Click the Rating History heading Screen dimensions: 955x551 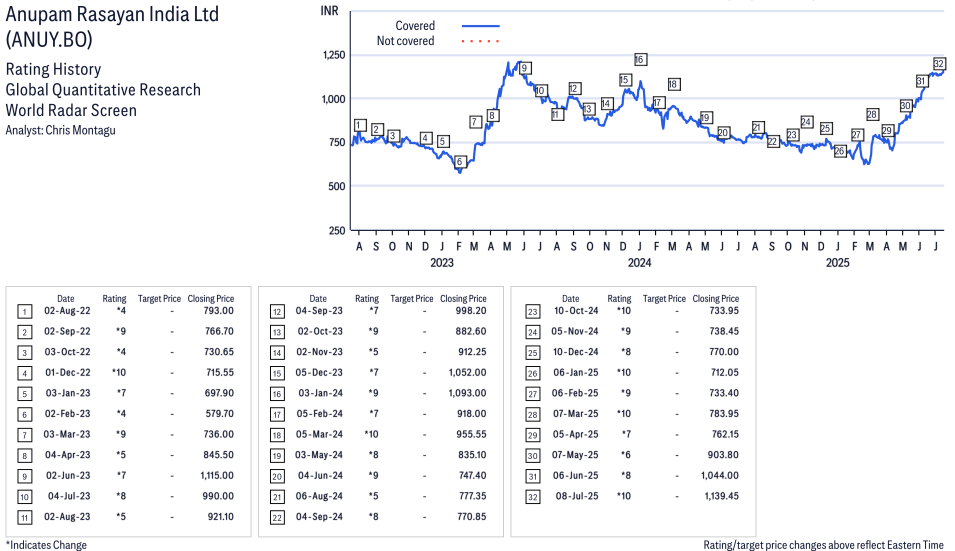point(53,69)
